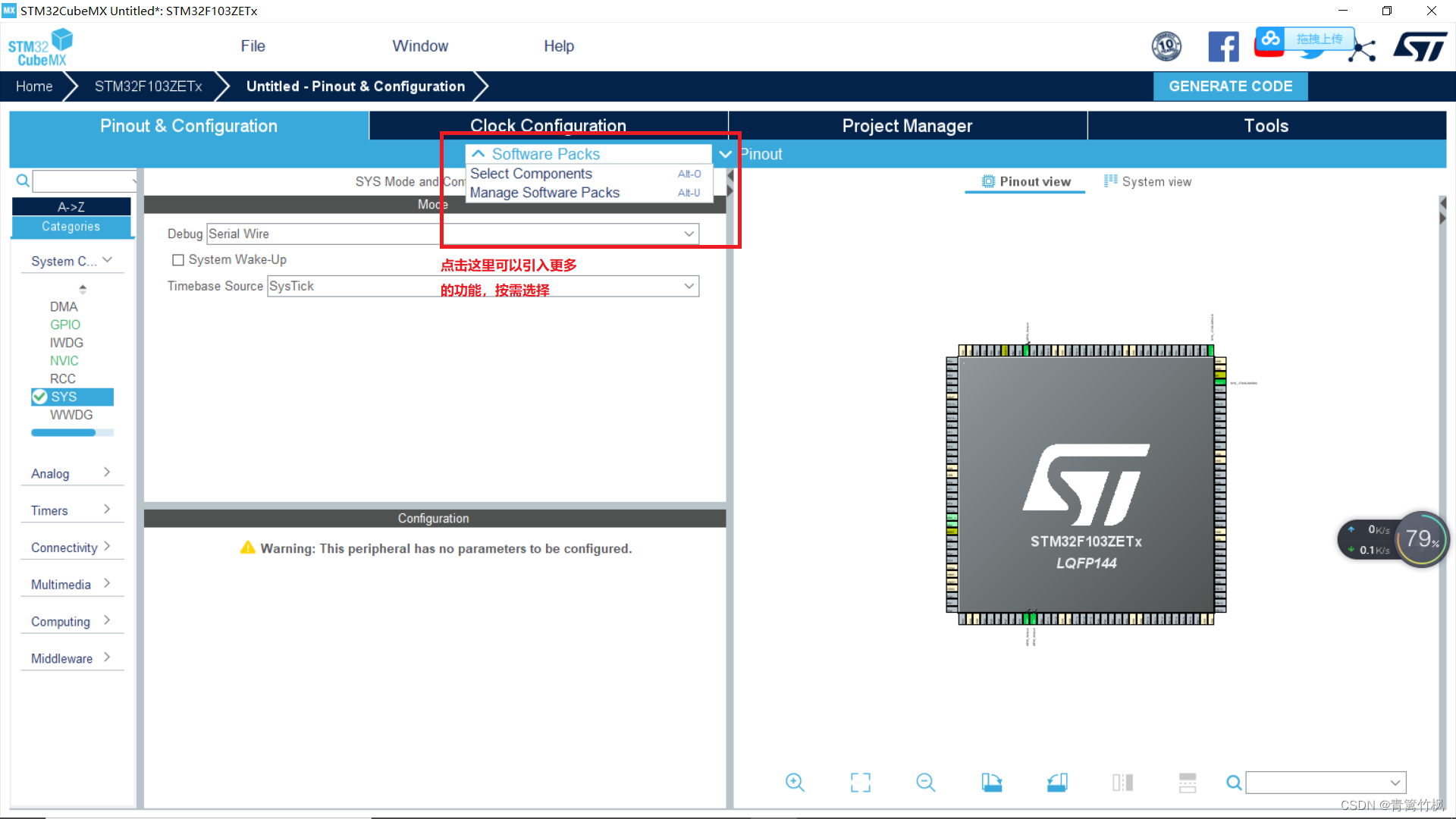Click the STM32CubeMX logo
The height and width of the screenshot is (819, 1456).
pos(40,47)
